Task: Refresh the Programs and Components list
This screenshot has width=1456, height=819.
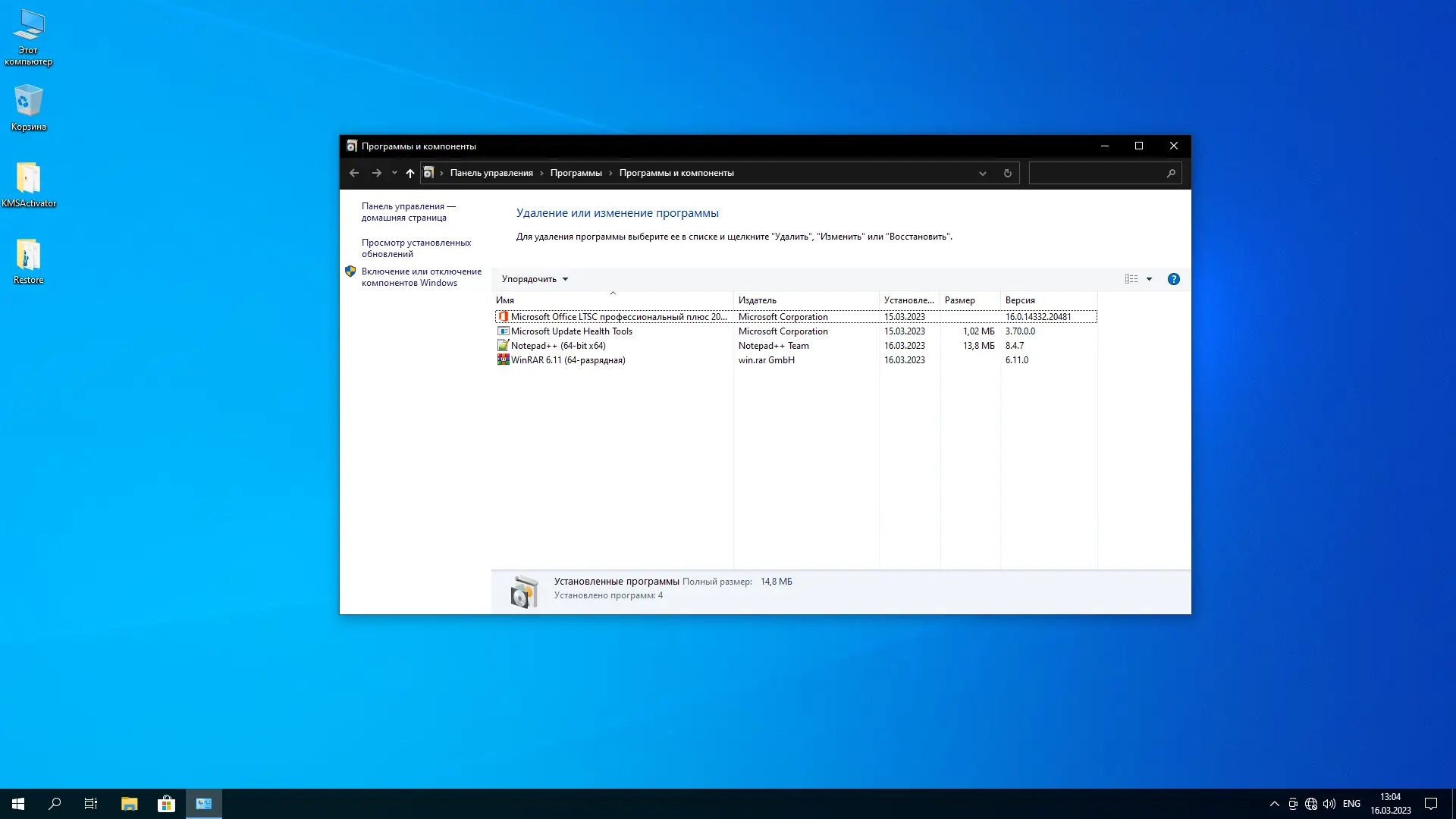Action: point(1007,173)
